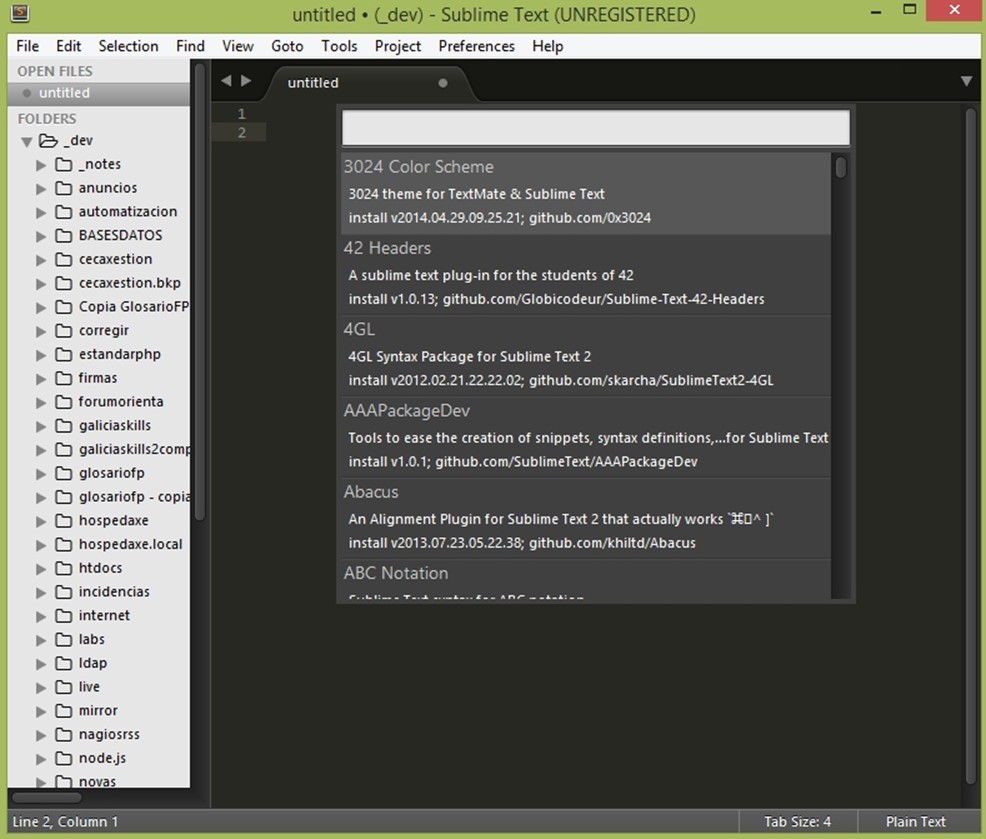The height and width of the screenshot is (839, 986).
Task: Open the Preferences menu
Action: 476,46
